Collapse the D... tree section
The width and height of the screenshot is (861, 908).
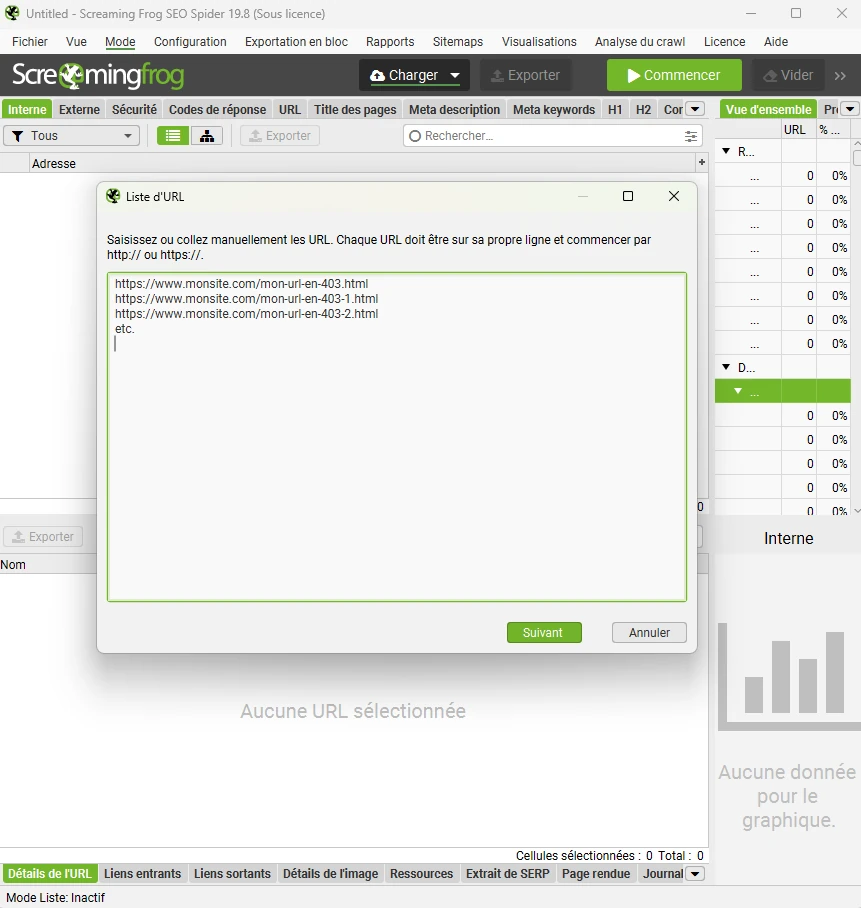(726, 367)
